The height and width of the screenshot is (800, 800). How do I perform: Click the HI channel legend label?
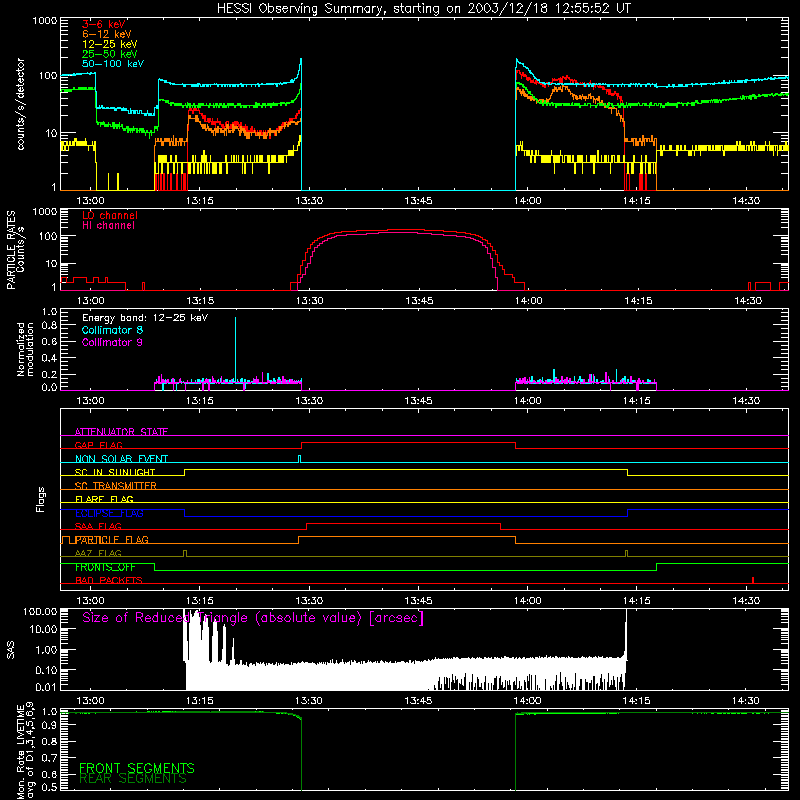tap(109, 226)
